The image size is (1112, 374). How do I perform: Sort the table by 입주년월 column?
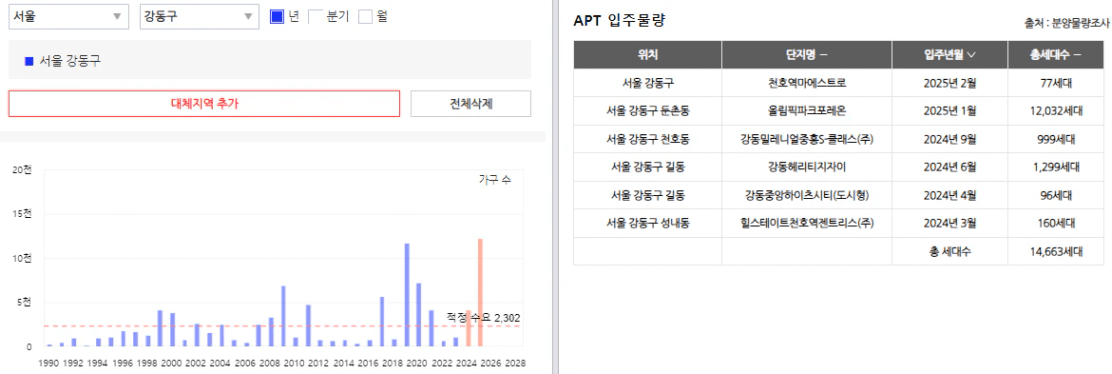coord(950,55)
